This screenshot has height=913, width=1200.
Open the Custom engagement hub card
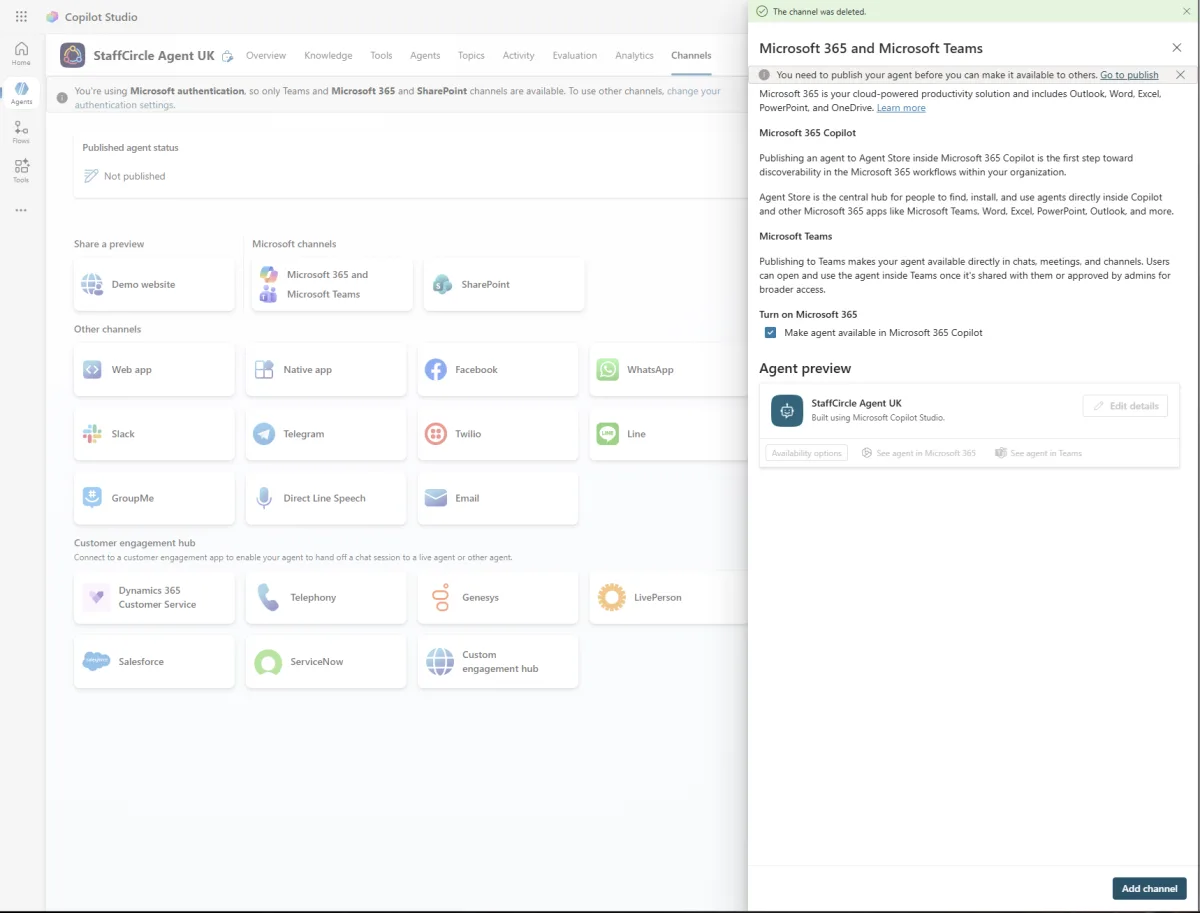[498, 661]
